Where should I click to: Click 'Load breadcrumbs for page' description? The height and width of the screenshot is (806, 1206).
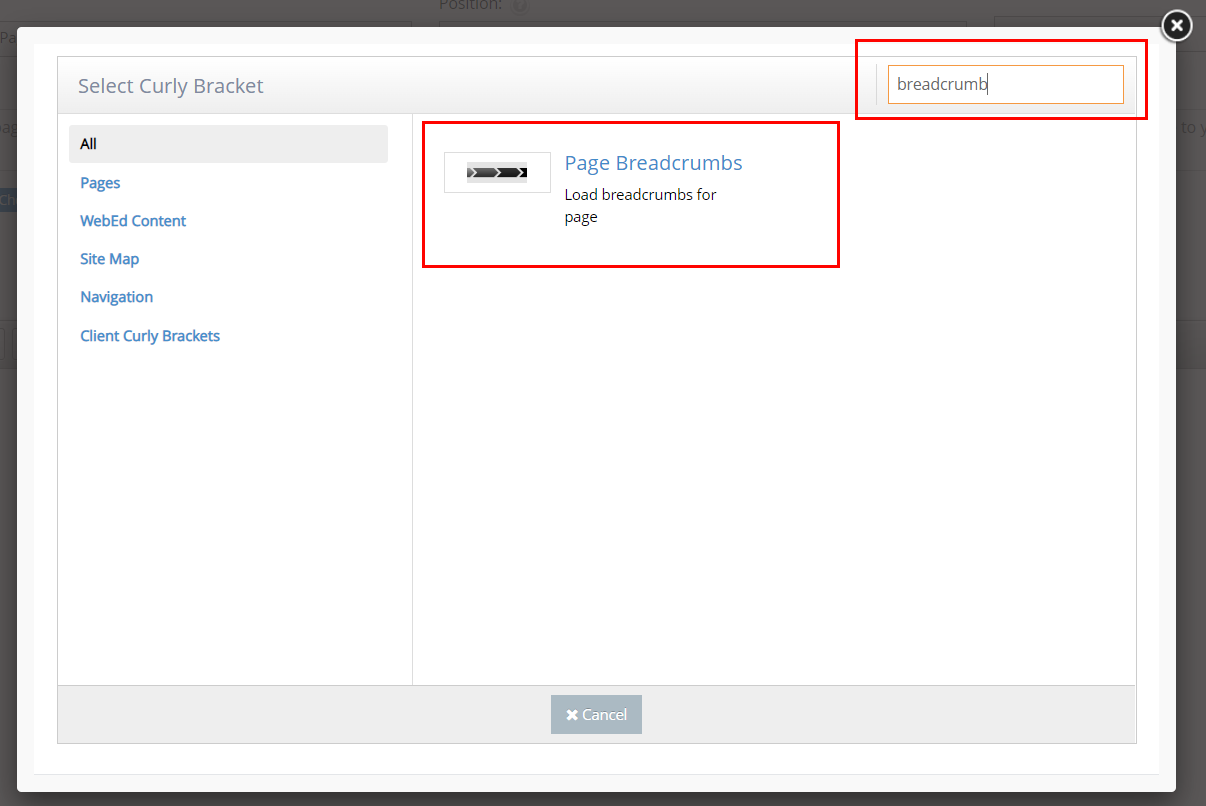click(640, 205)
